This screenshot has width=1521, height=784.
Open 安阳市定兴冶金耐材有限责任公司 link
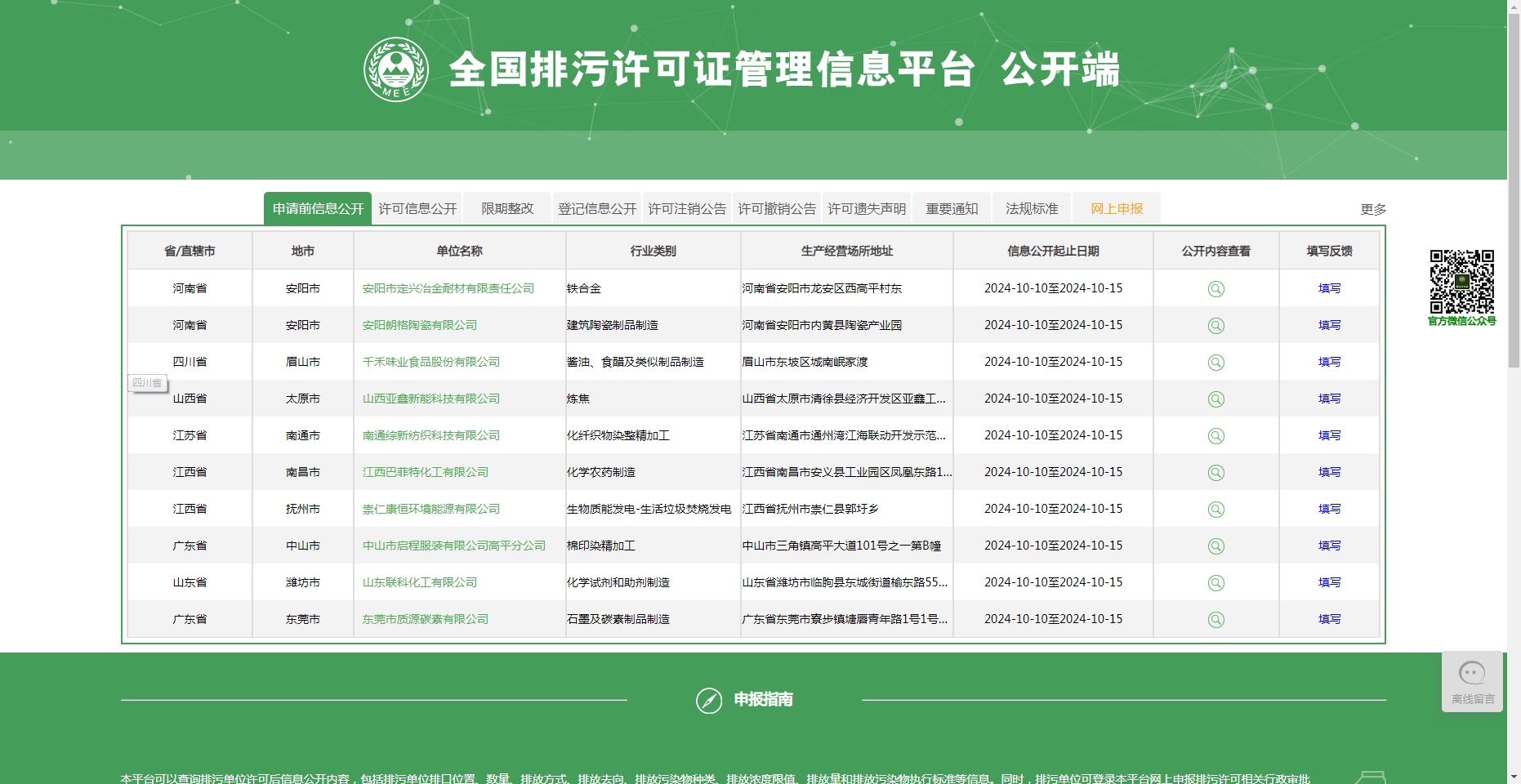coord(448,288)
